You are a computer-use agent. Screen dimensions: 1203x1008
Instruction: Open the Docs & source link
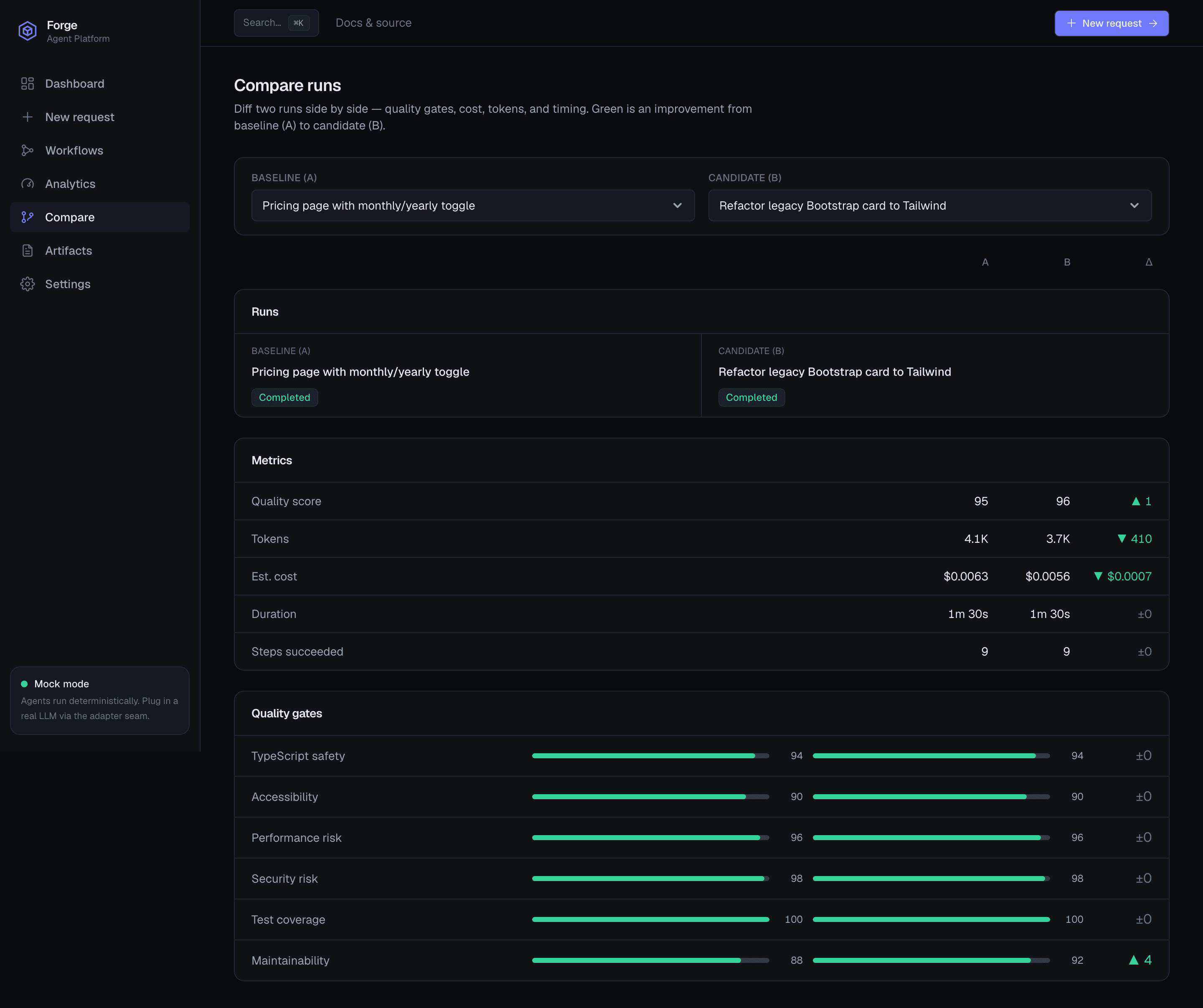click(373, 23)
